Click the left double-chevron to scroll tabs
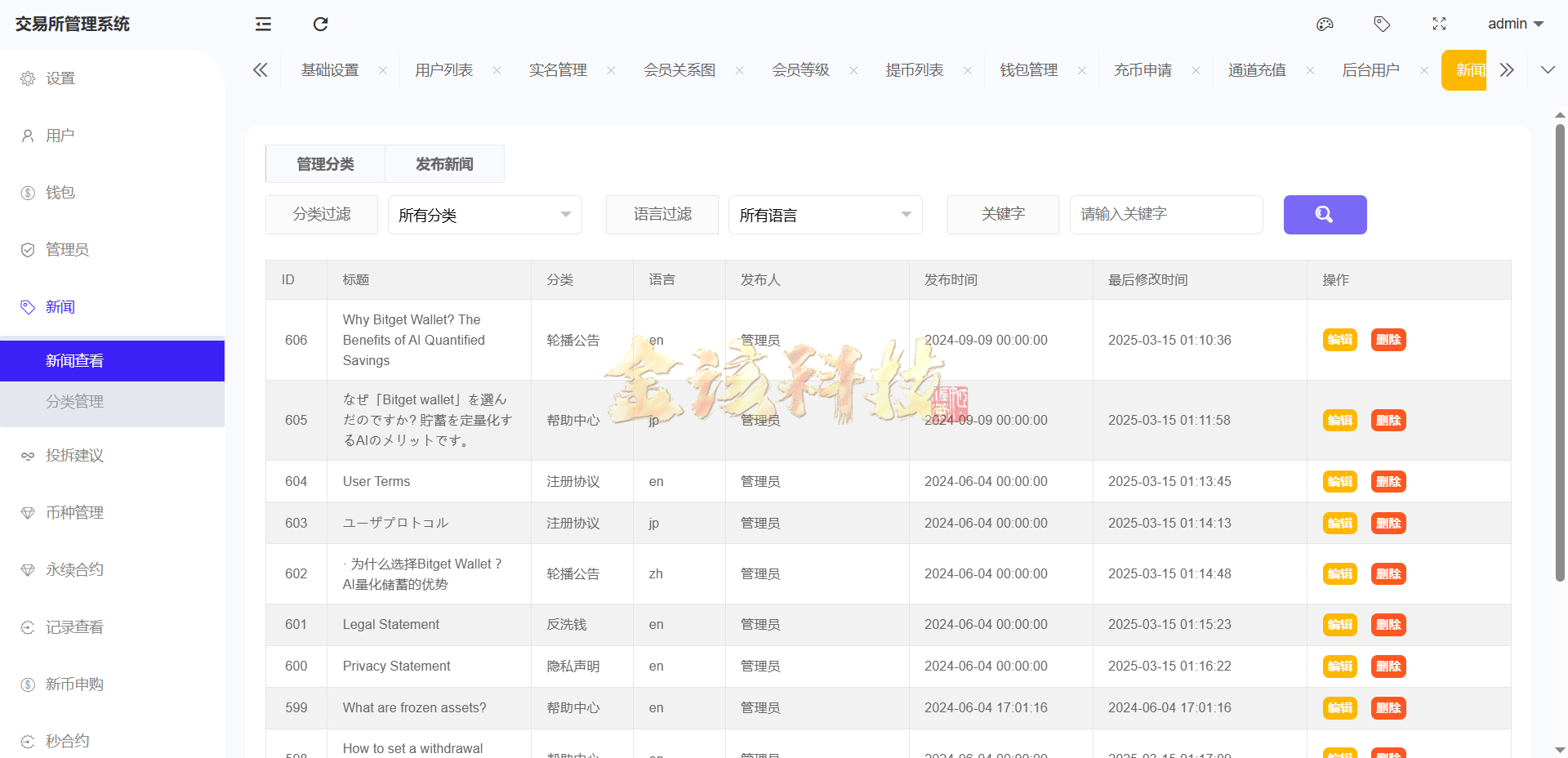This screenshot has width=1568, height=758. [x=260, y=70]
